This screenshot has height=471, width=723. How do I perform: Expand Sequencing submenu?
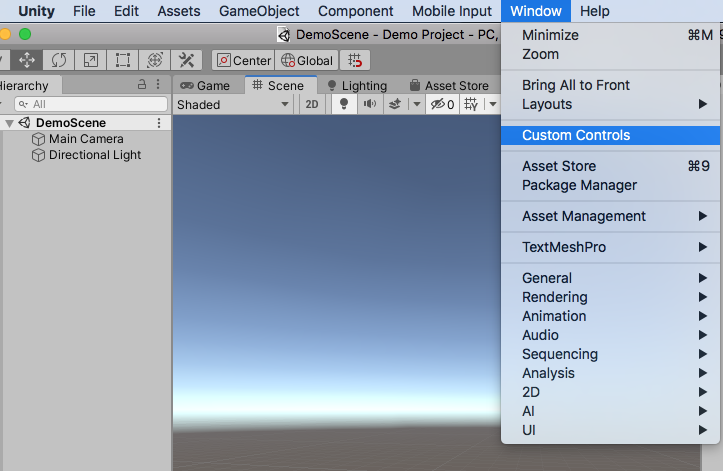pos(610,354)
